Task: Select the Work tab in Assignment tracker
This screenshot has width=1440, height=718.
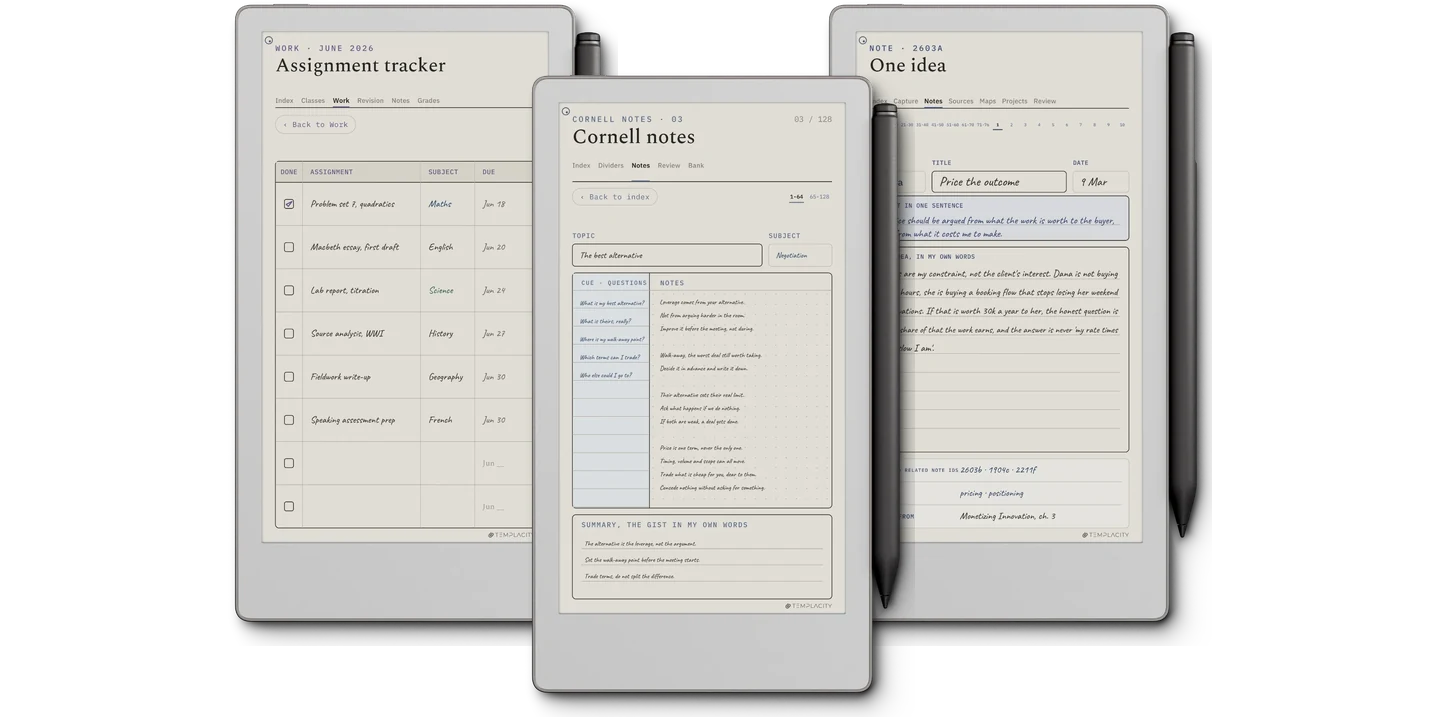Action: (341, 101)
